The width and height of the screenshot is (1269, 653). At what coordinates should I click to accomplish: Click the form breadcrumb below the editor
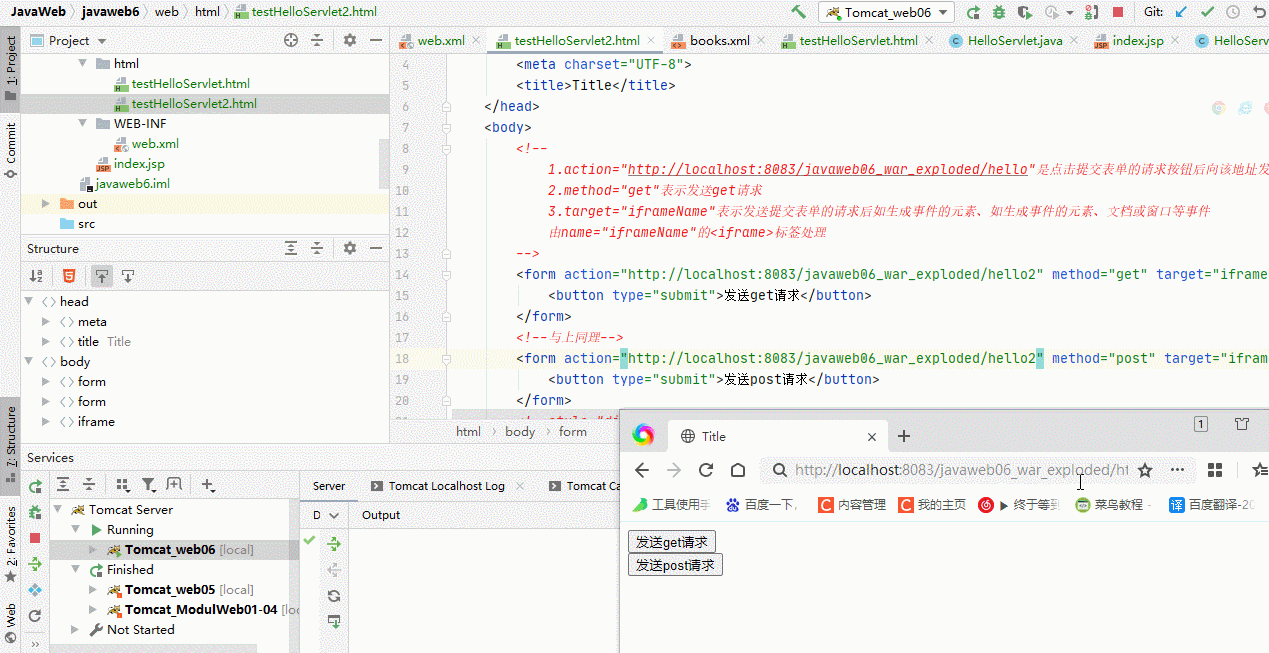[573, 431]
